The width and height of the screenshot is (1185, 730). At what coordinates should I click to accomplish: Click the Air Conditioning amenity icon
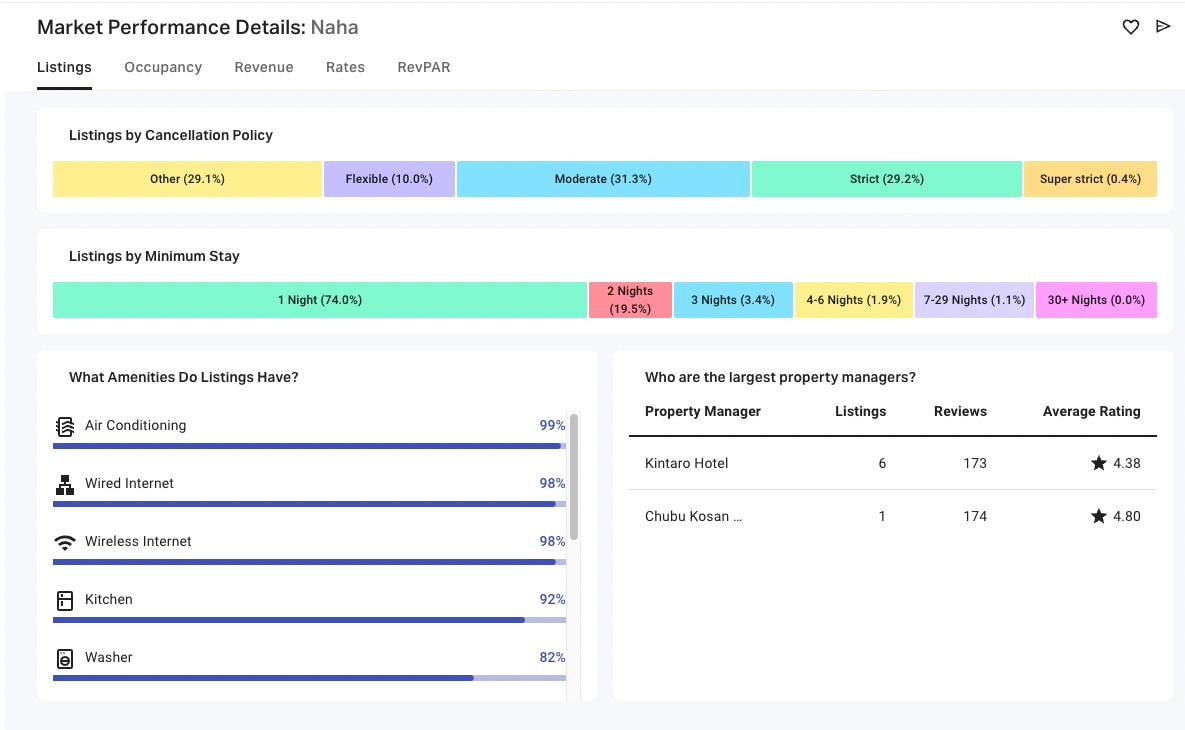point(65,426)
